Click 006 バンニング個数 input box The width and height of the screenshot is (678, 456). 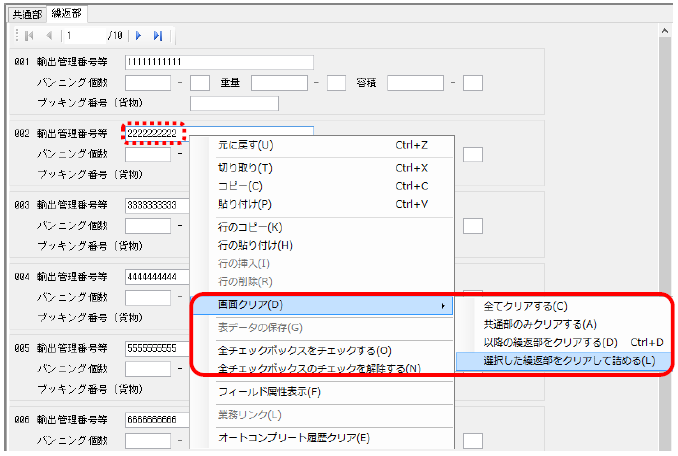click(x=148, y=440)
